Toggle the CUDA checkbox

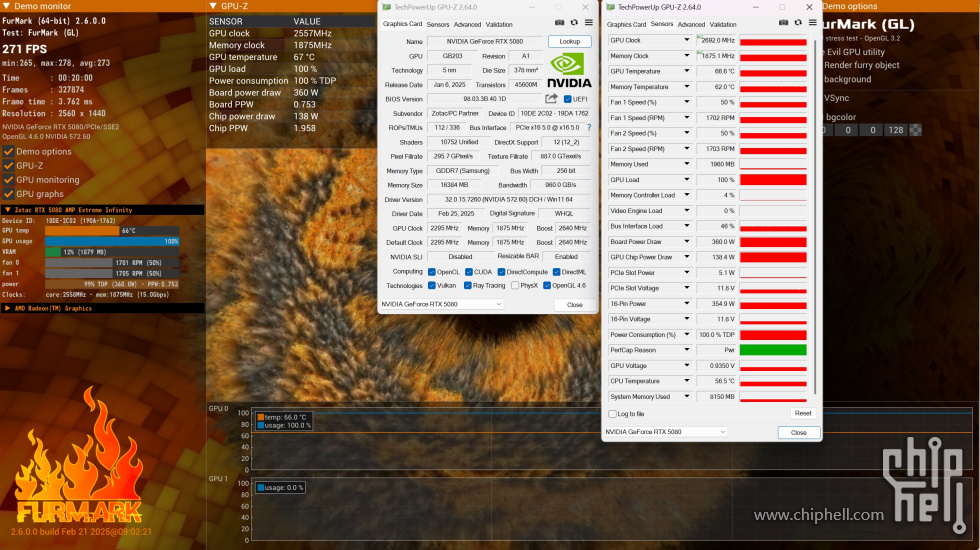tap(468, 272)
